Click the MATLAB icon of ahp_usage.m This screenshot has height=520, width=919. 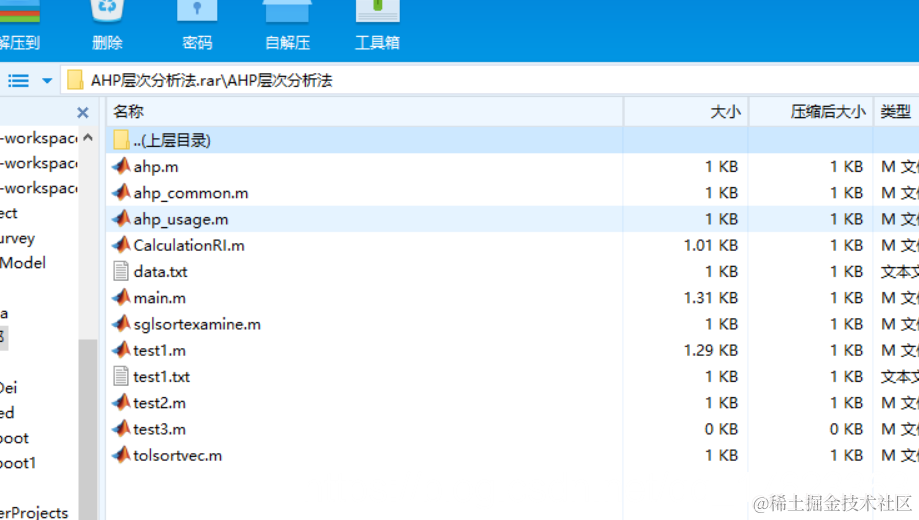[x=121, y=219]
